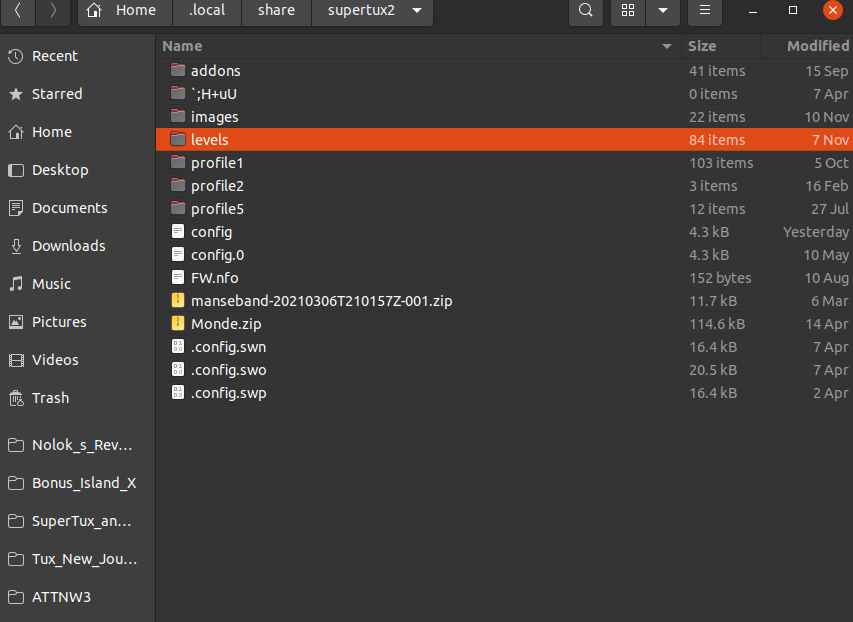Sort files by the Size column

702,46
